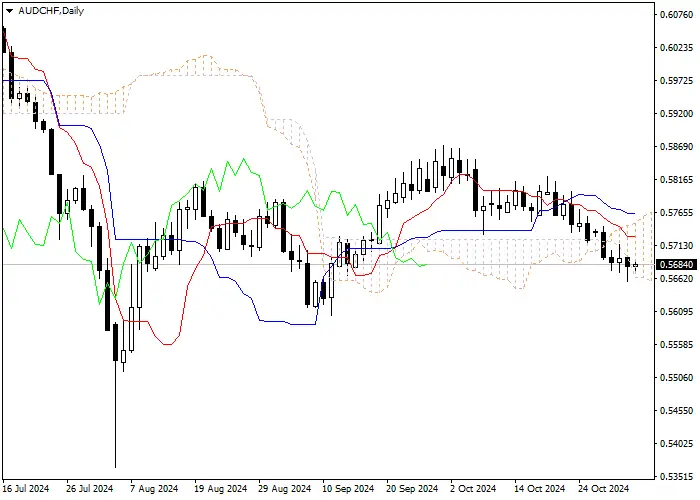Click price level 0.55060 on the axis
The height and width of the screenshot is (500, 700).
[677, 378]
